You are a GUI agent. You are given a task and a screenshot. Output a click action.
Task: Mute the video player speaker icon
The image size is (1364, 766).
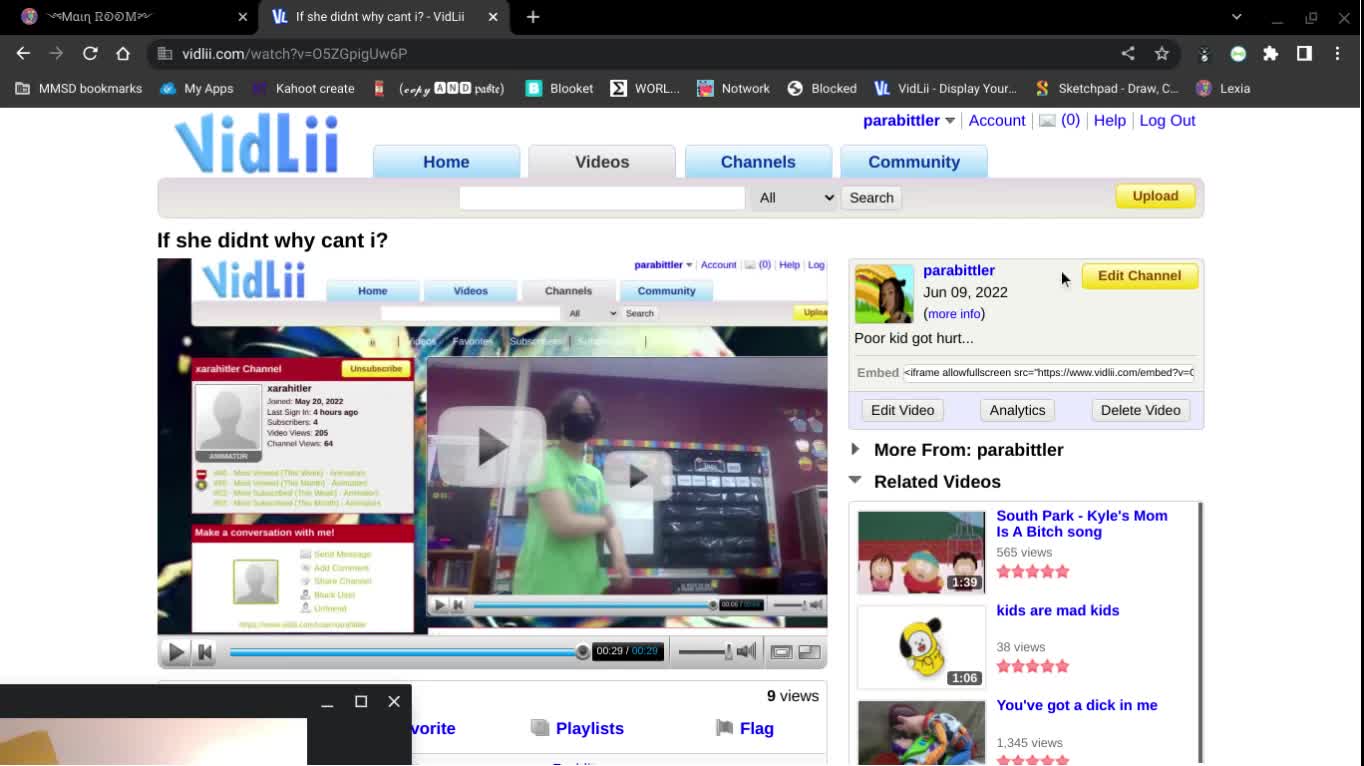point(746,652)
